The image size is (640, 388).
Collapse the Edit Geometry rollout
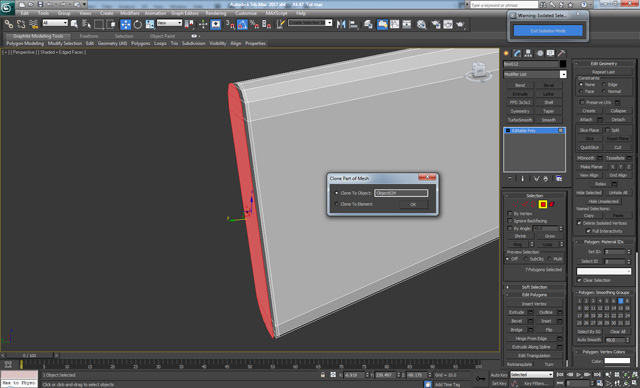[604, 64]
